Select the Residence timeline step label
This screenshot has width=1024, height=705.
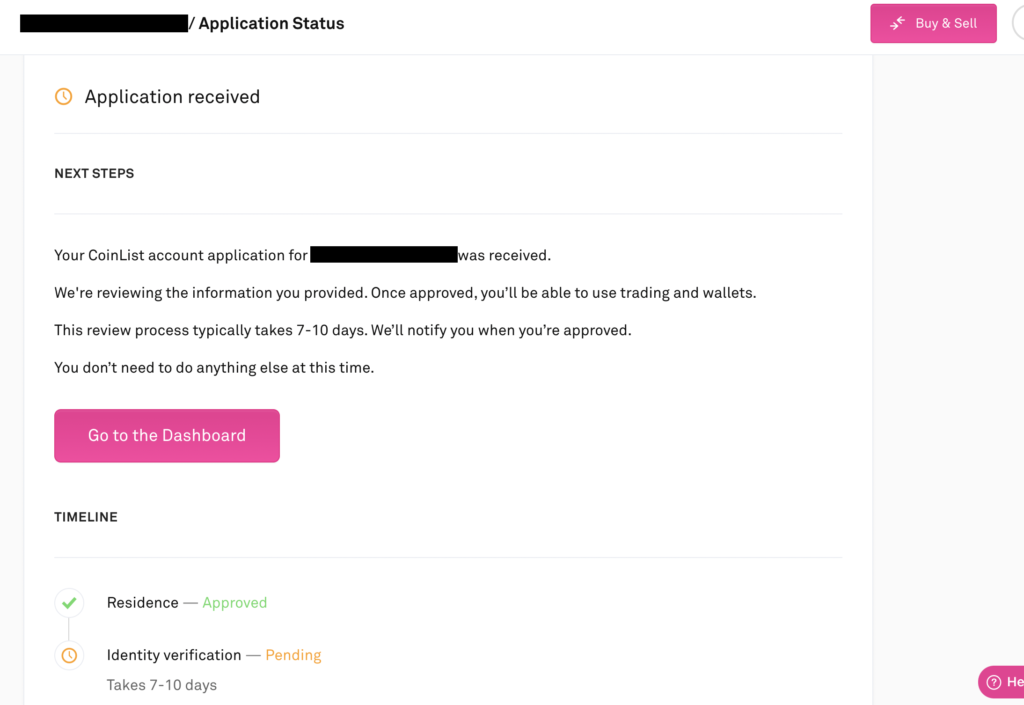pyautogui.click(x=143, y=603)
